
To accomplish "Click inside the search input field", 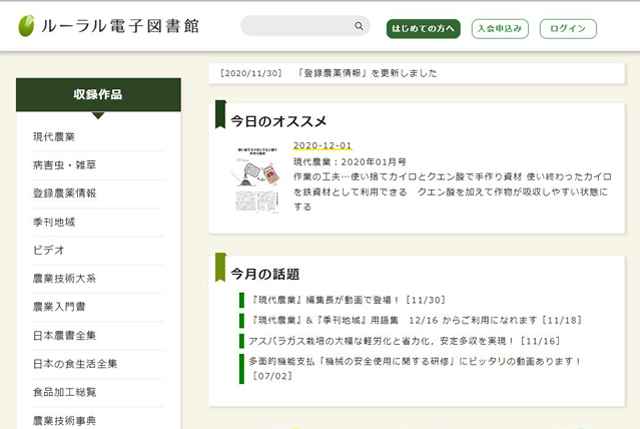I will tap(297, 27).
